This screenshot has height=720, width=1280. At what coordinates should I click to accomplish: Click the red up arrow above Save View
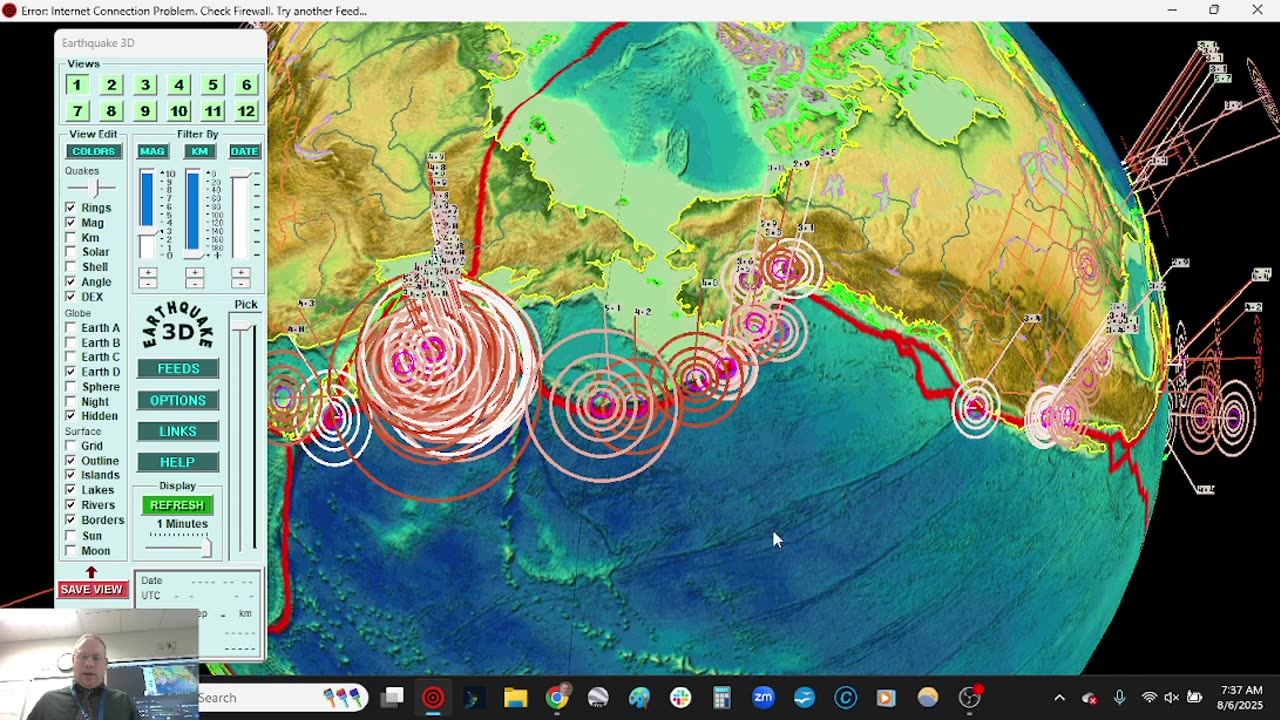(x=91, y=573)
